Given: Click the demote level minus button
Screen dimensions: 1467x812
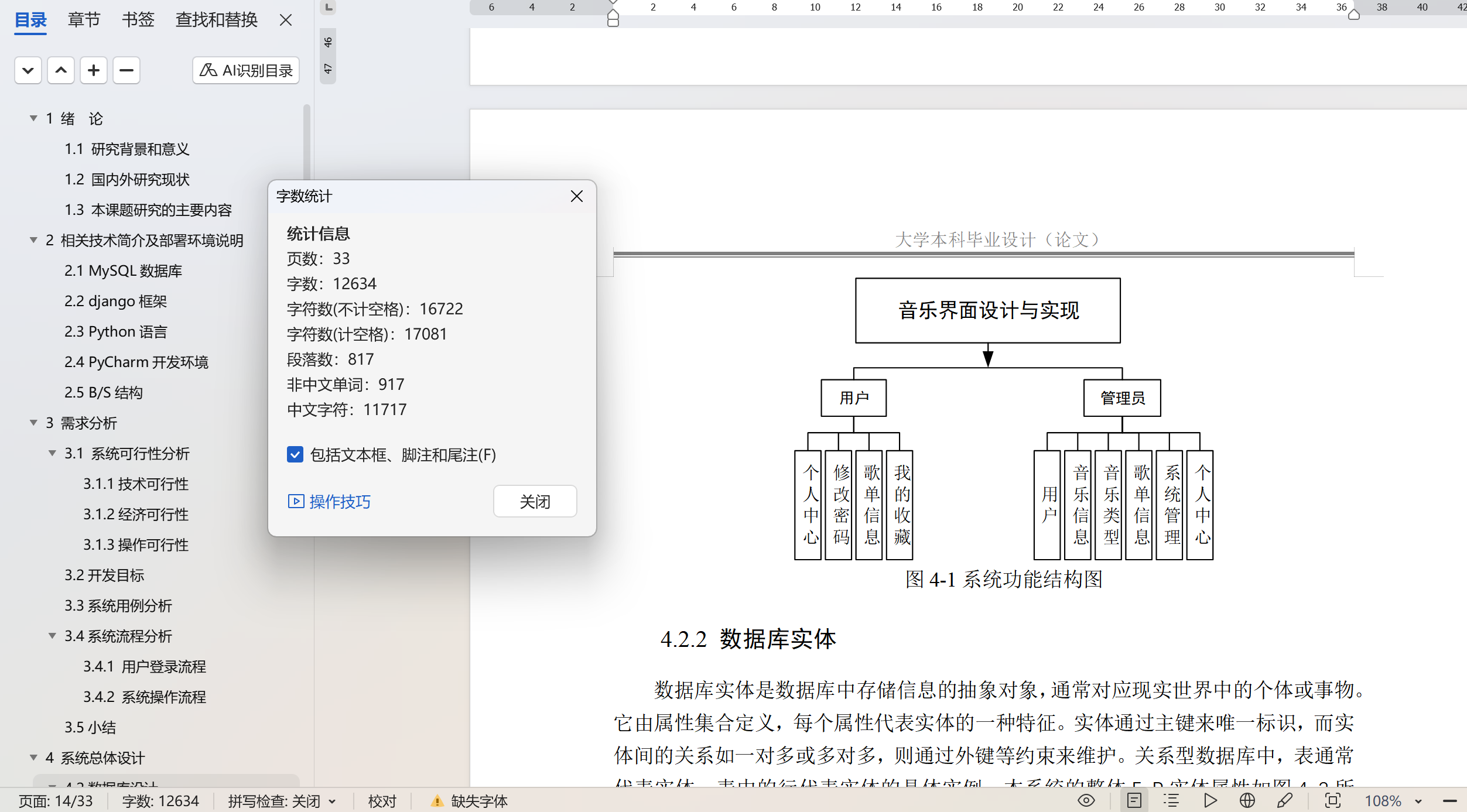Looking at the screenshot, I should pos(126,71).
